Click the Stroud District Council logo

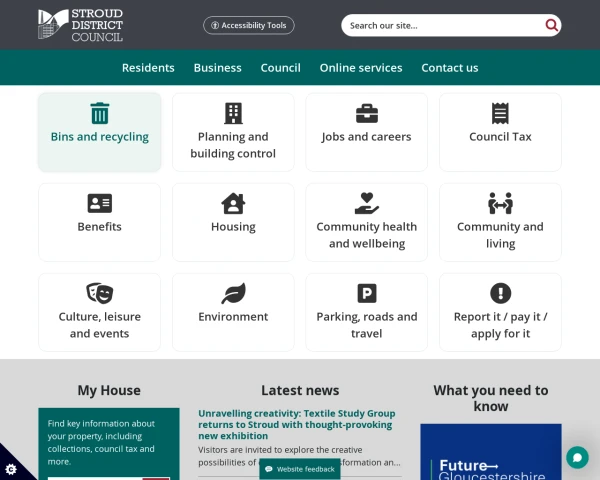click(x=80, y=25)
